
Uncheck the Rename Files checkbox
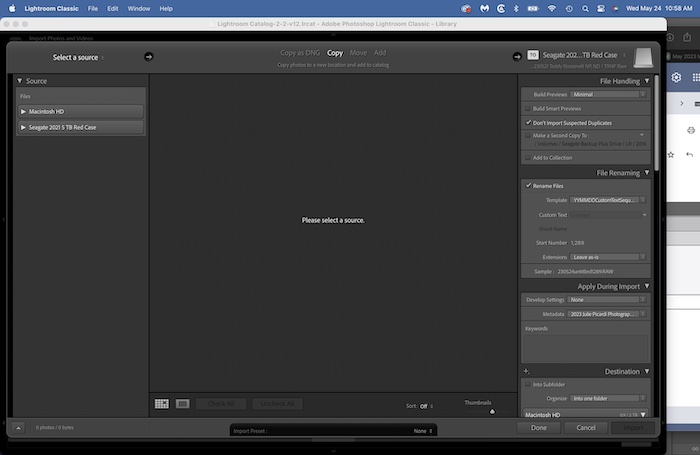pos(529,185)
